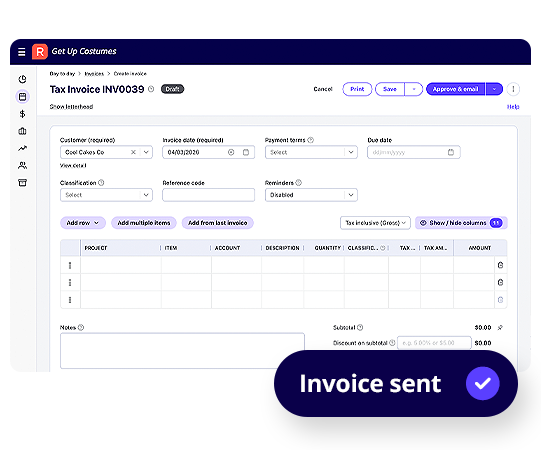Click Cancel to discard invoice
This screenshot has height=450, width=541.
323,89
